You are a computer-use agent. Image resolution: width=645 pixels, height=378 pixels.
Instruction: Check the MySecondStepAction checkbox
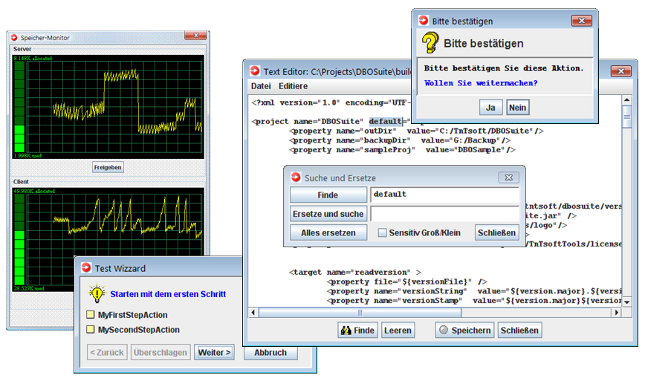(90, 329)
